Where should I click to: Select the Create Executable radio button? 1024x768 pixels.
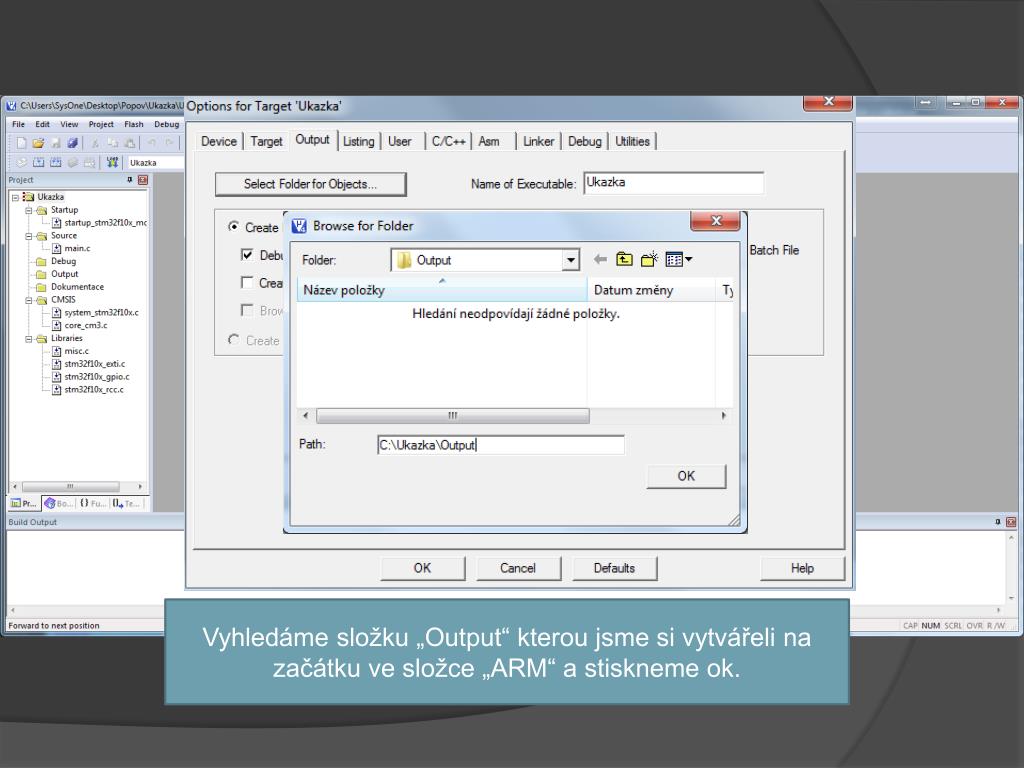pos(233,227)
